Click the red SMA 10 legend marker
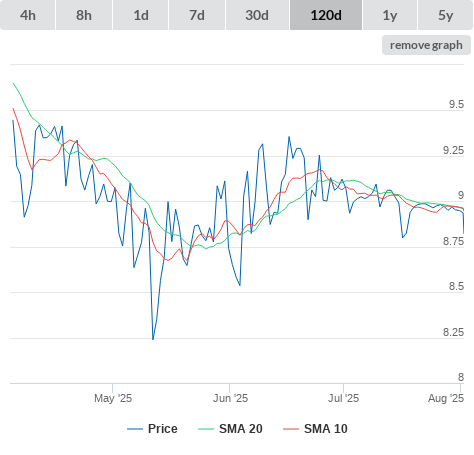Viewport: 474px width, 455px height. click(x=291, y=429)
